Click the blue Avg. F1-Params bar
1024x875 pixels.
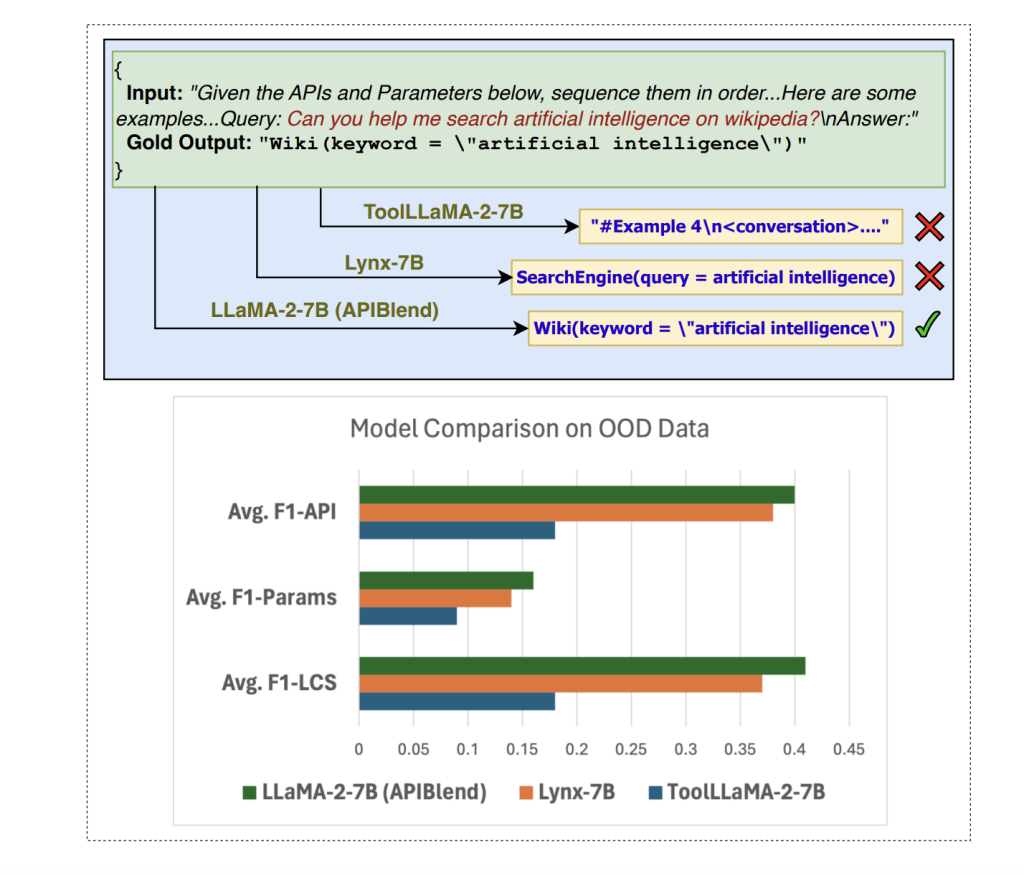[408, 616]
